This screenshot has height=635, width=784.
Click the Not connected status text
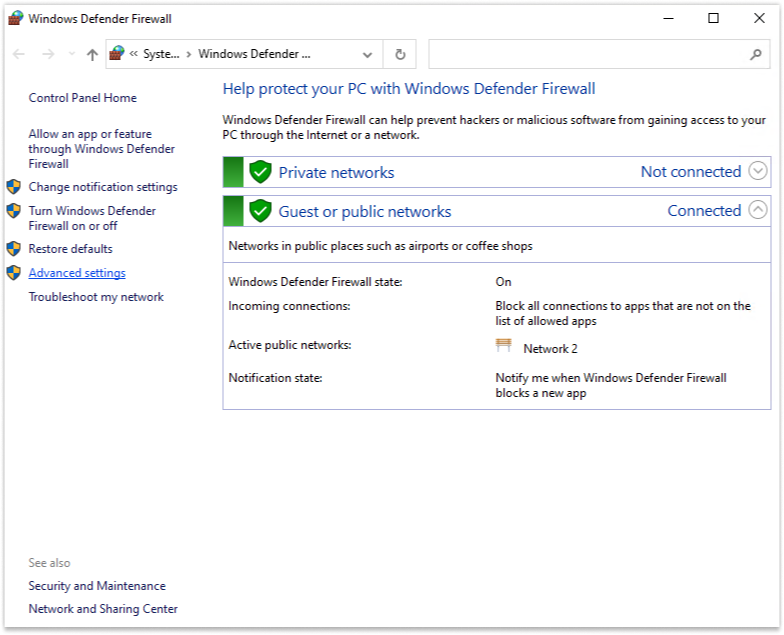click(691, 172)
